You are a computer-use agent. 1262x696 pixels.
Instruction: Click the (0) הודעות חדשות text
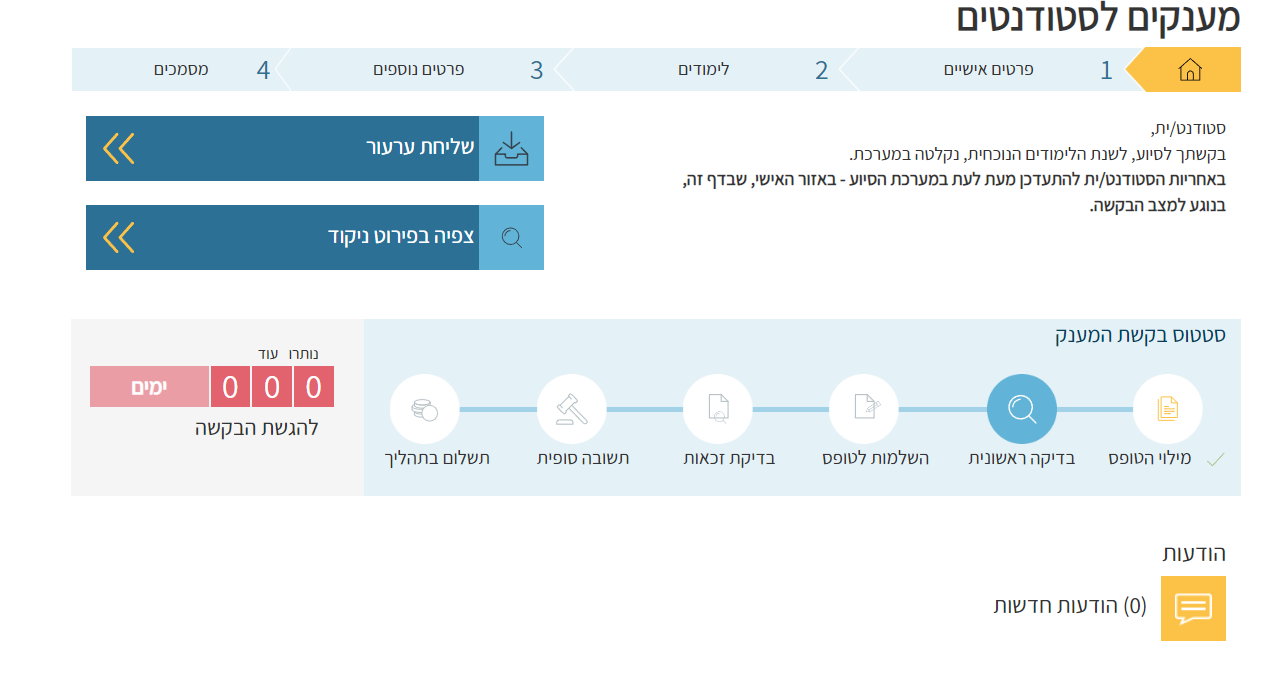pyautogui.click(x=1070, y=606)
